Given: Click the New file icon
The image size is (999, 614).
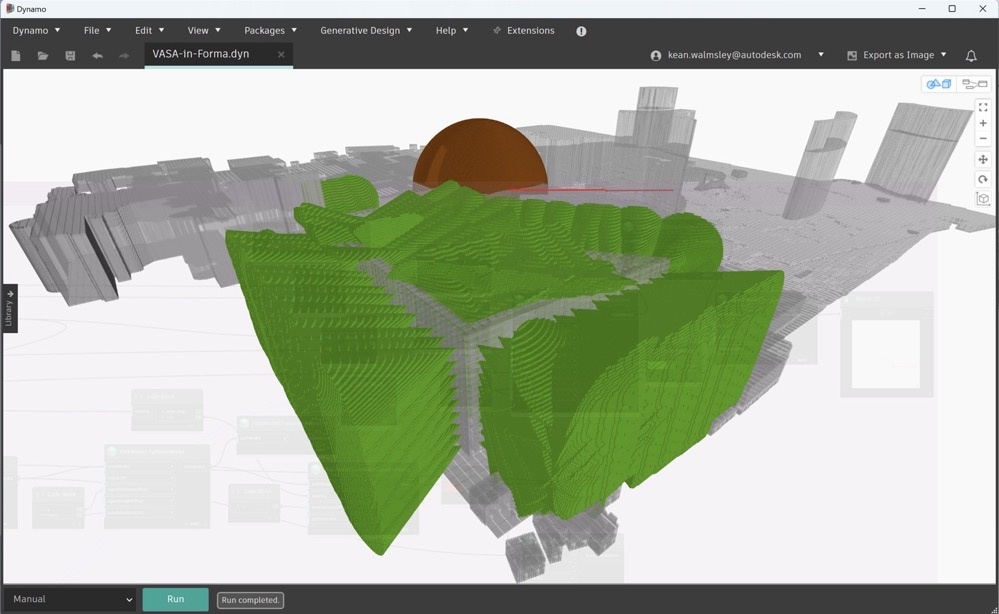Looking at the screenshot, I should pos(16,56).
